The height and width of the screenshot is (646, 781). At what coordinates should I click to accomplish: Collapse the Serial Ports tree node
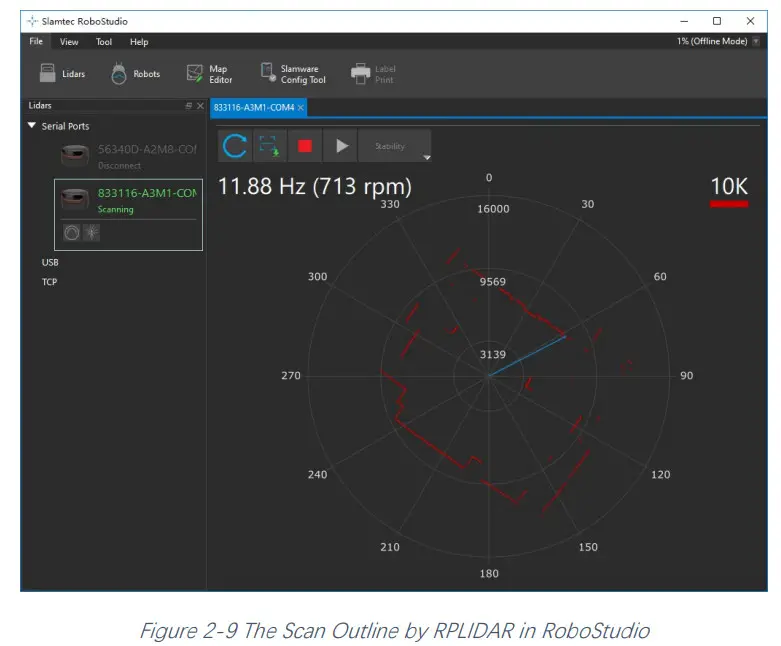[31, 126]
